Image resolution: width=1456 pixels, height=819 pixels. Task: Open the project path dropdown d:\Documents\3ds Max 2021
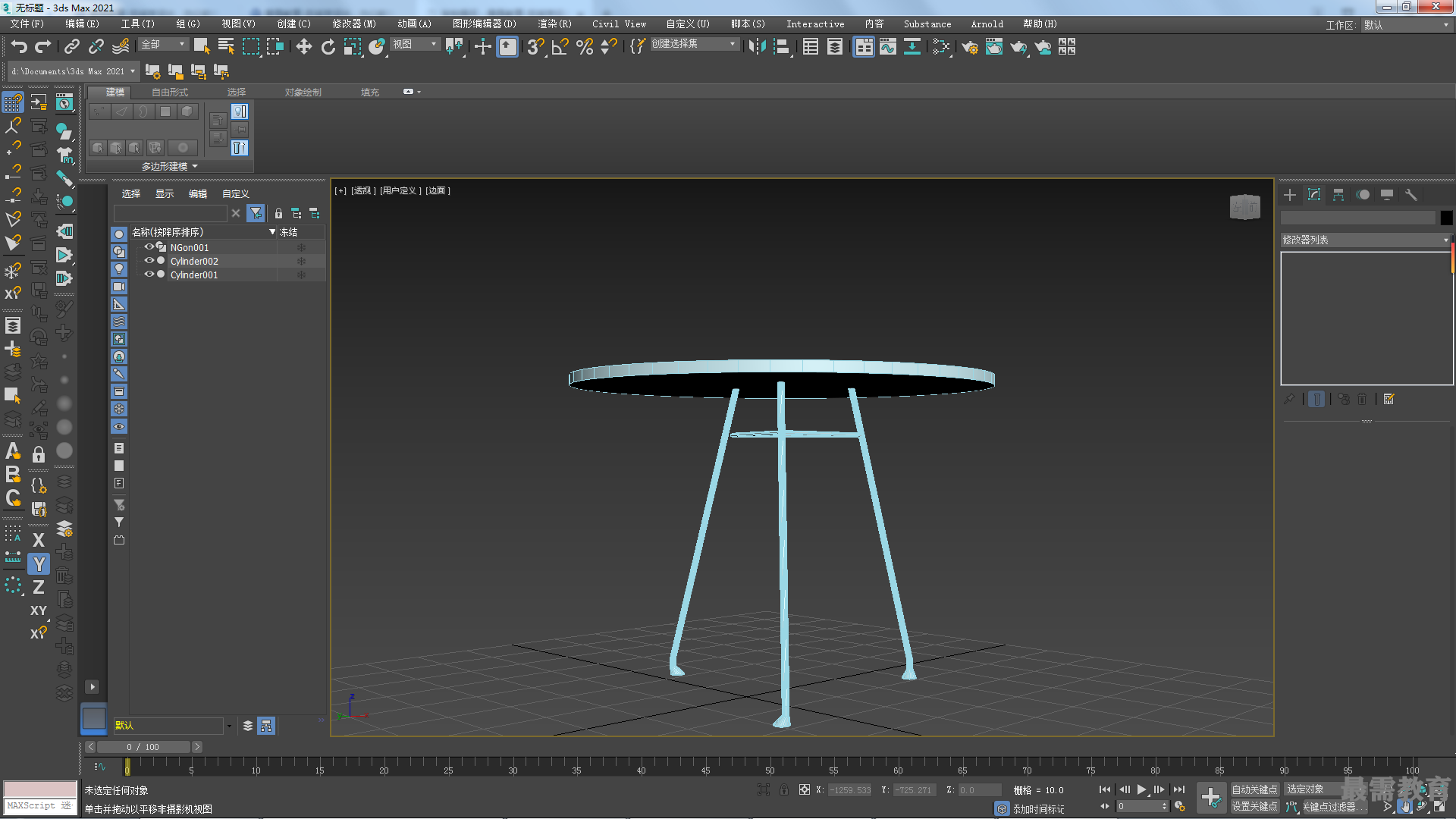[x=73, y=71]
